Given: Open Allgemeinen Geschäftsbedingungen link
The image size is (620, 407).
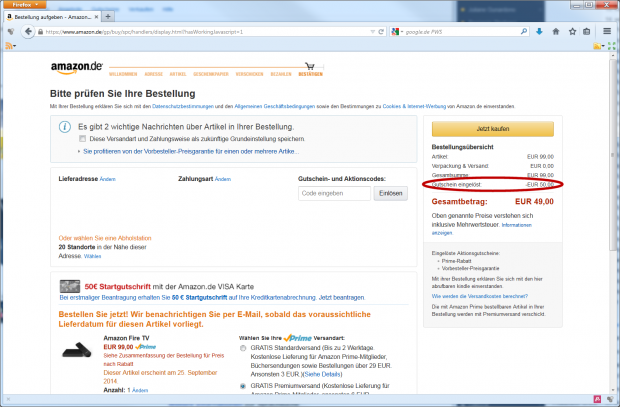Looking at the screenshot, I should 275,106.
